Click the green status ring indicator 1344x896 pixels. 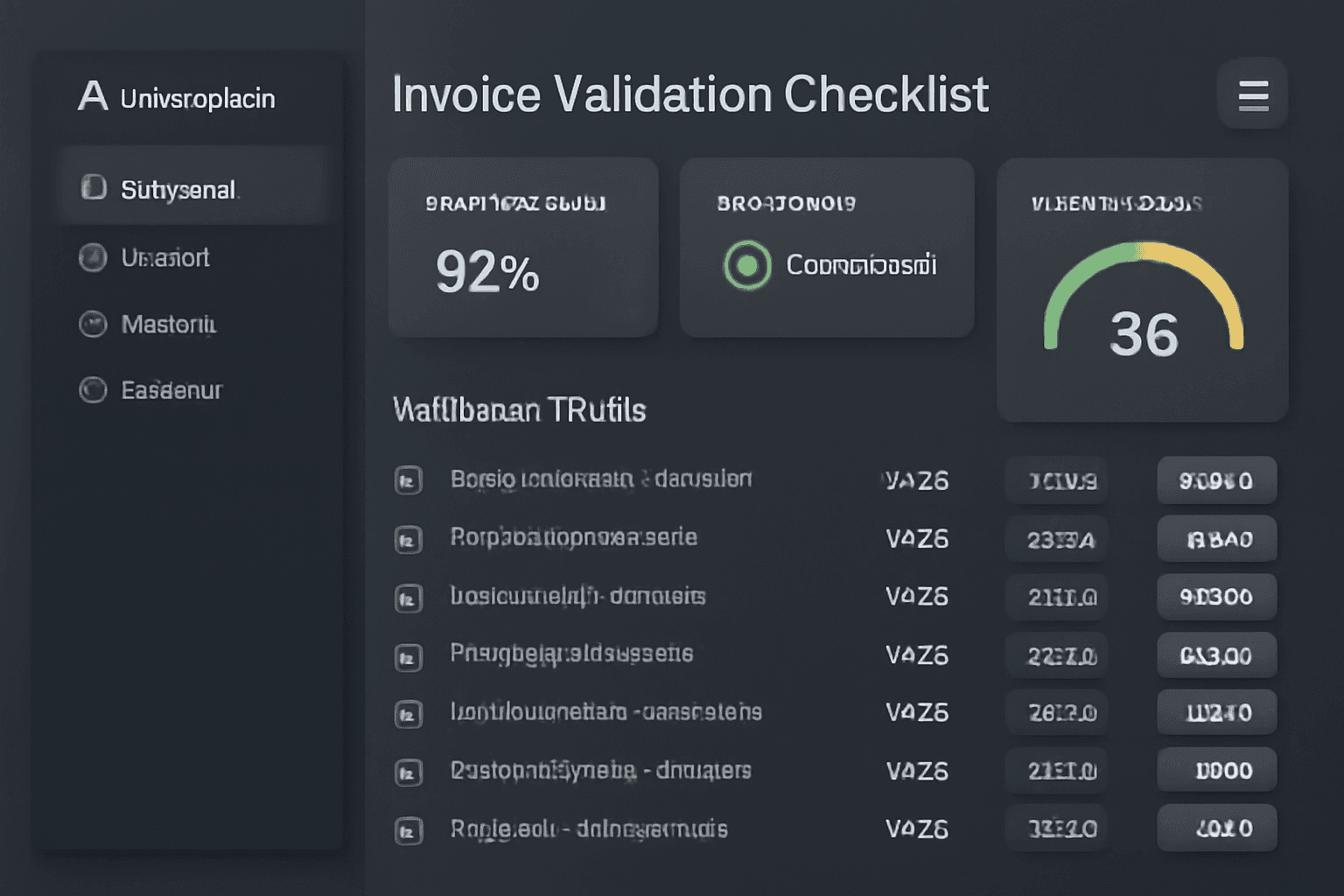coord(747,265)
